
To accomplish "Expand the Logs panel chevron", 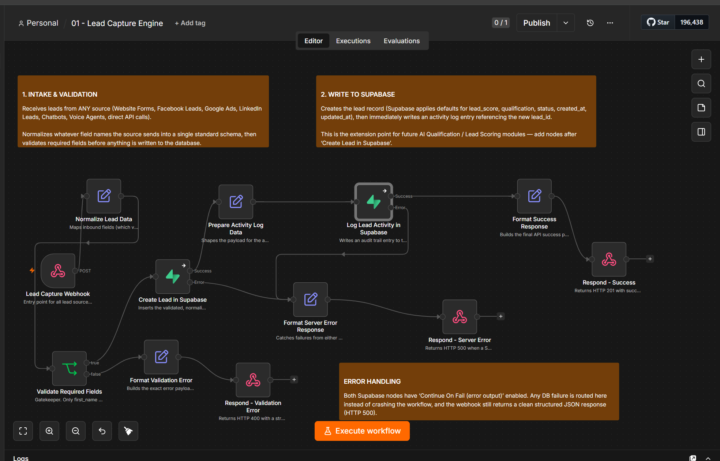I will coord(708,458).
